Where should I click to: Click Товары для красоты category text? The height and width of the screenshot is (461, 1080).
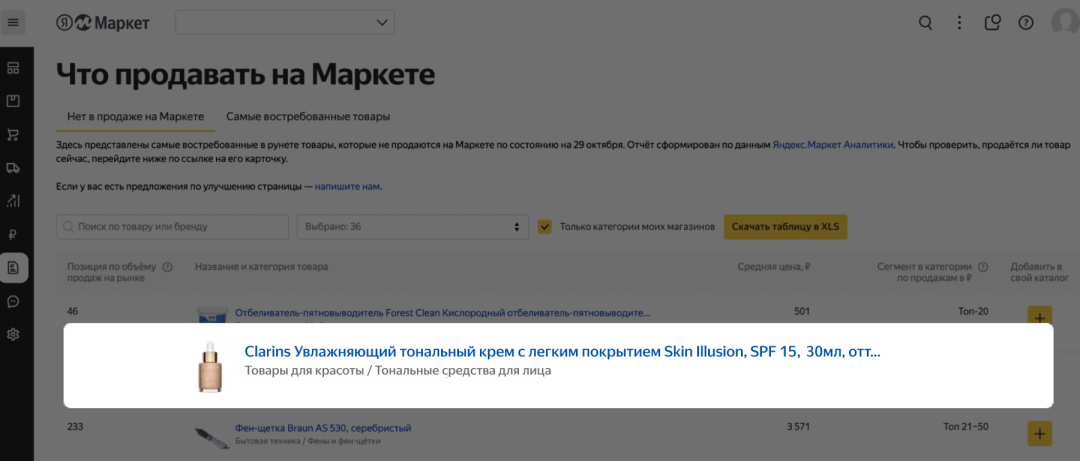(x=398, y=371)
